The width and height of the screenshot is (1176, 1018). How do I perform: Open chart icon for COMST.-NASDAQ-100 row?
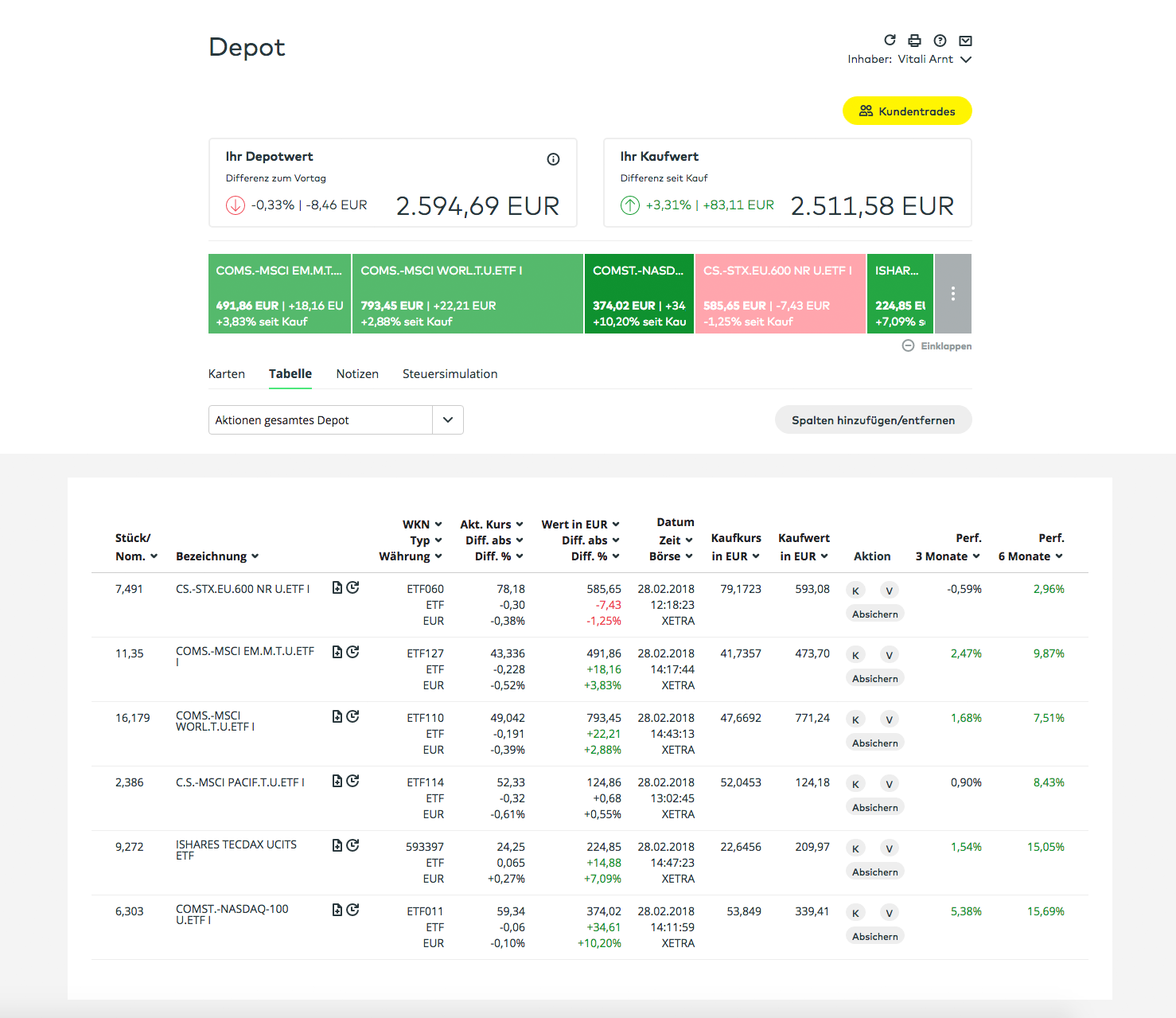(353, 910)
